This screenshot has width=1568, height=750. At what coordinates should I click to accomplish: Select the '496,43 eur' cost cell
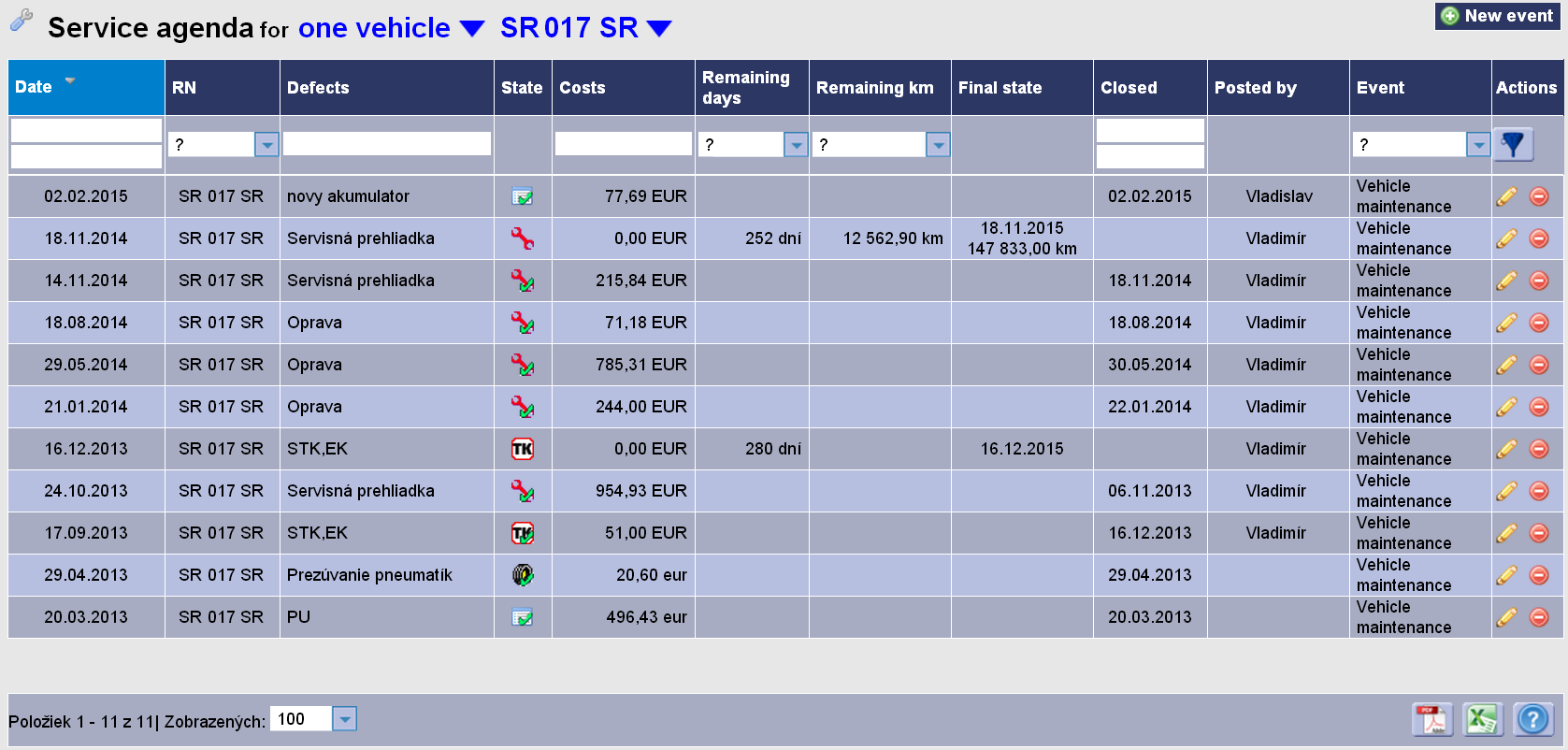point(624,617)
